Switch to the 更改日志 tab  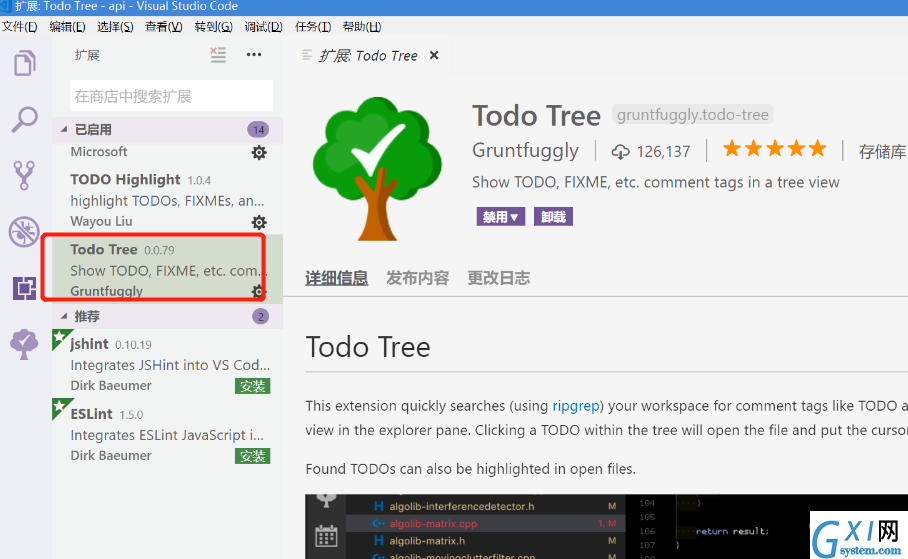(499, 278)
